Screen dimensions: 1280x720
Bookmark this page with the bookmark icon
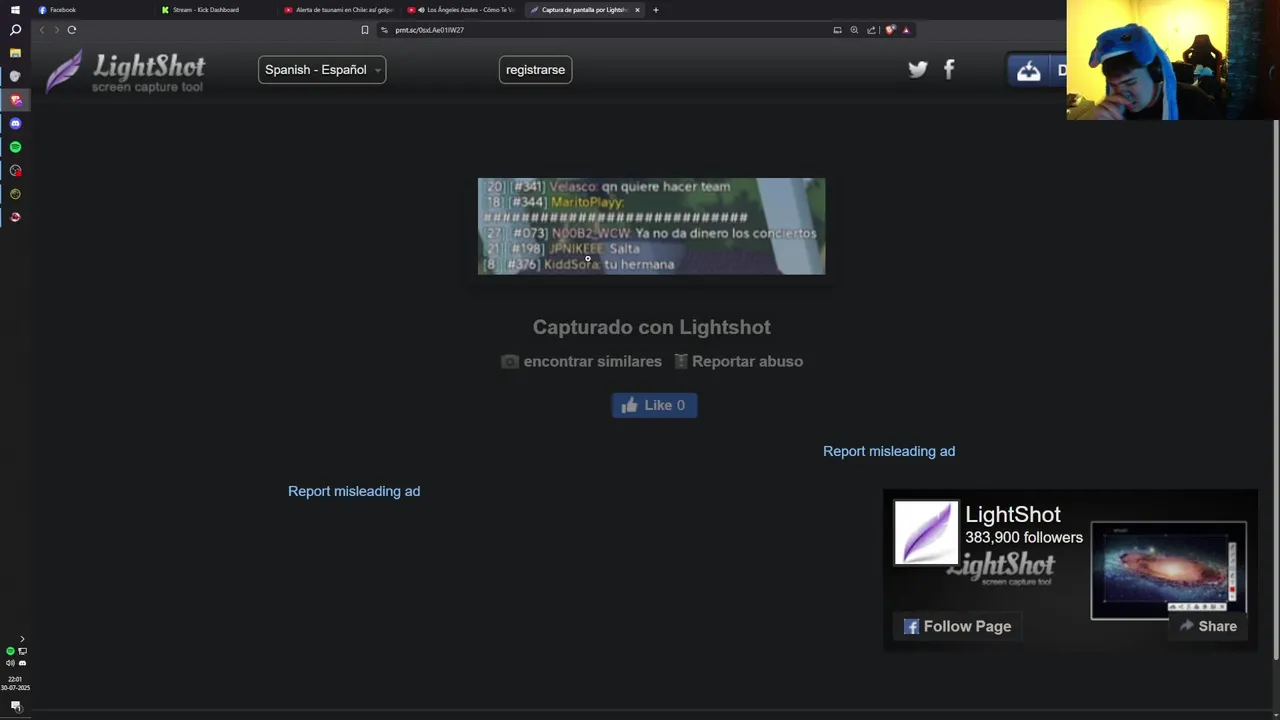365,30
